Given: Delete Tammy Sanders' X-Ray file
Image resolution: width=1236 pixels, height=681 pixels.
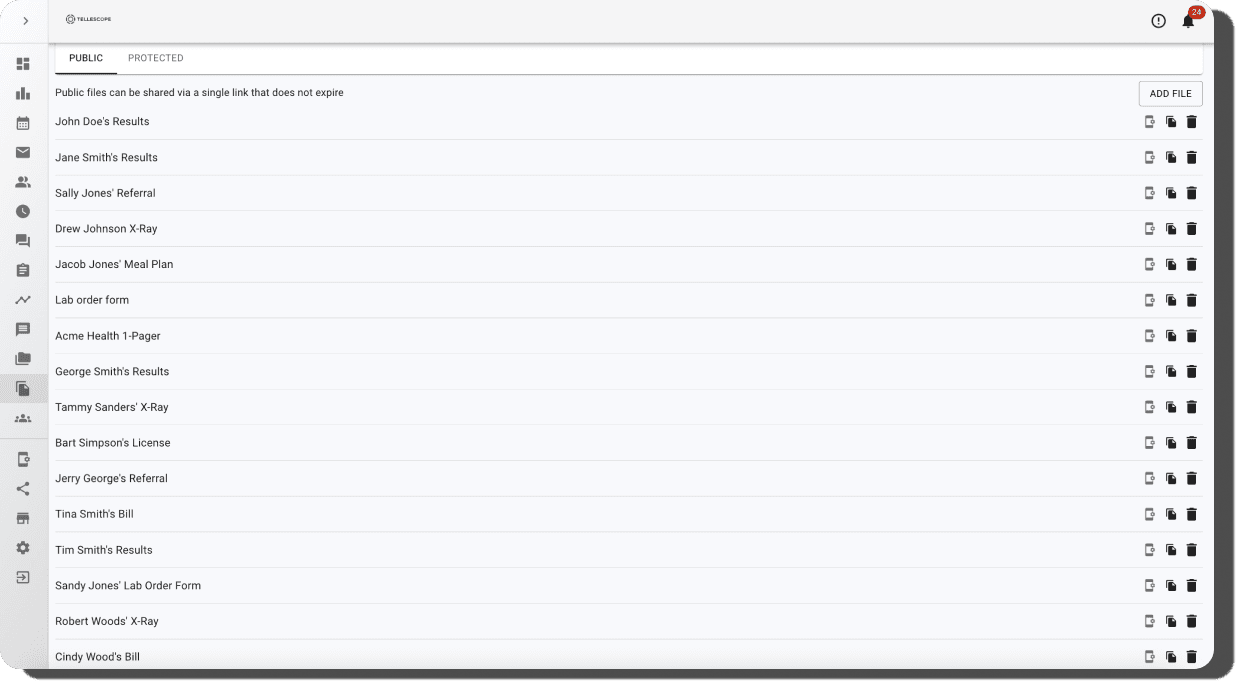Looking at the screenshot, I should click(x=1191, y=407).
